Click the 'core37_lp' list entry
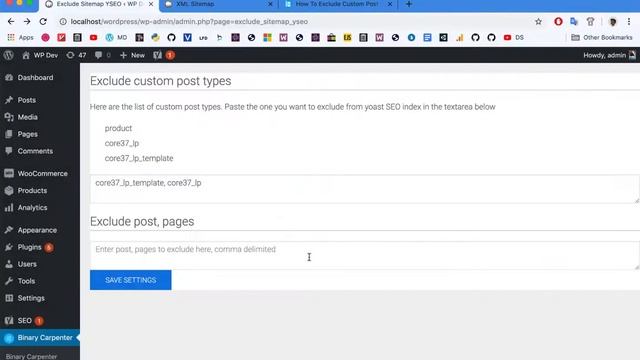This screenshot has width=640, height=360. pyautogui.click(x=122, y=143)
